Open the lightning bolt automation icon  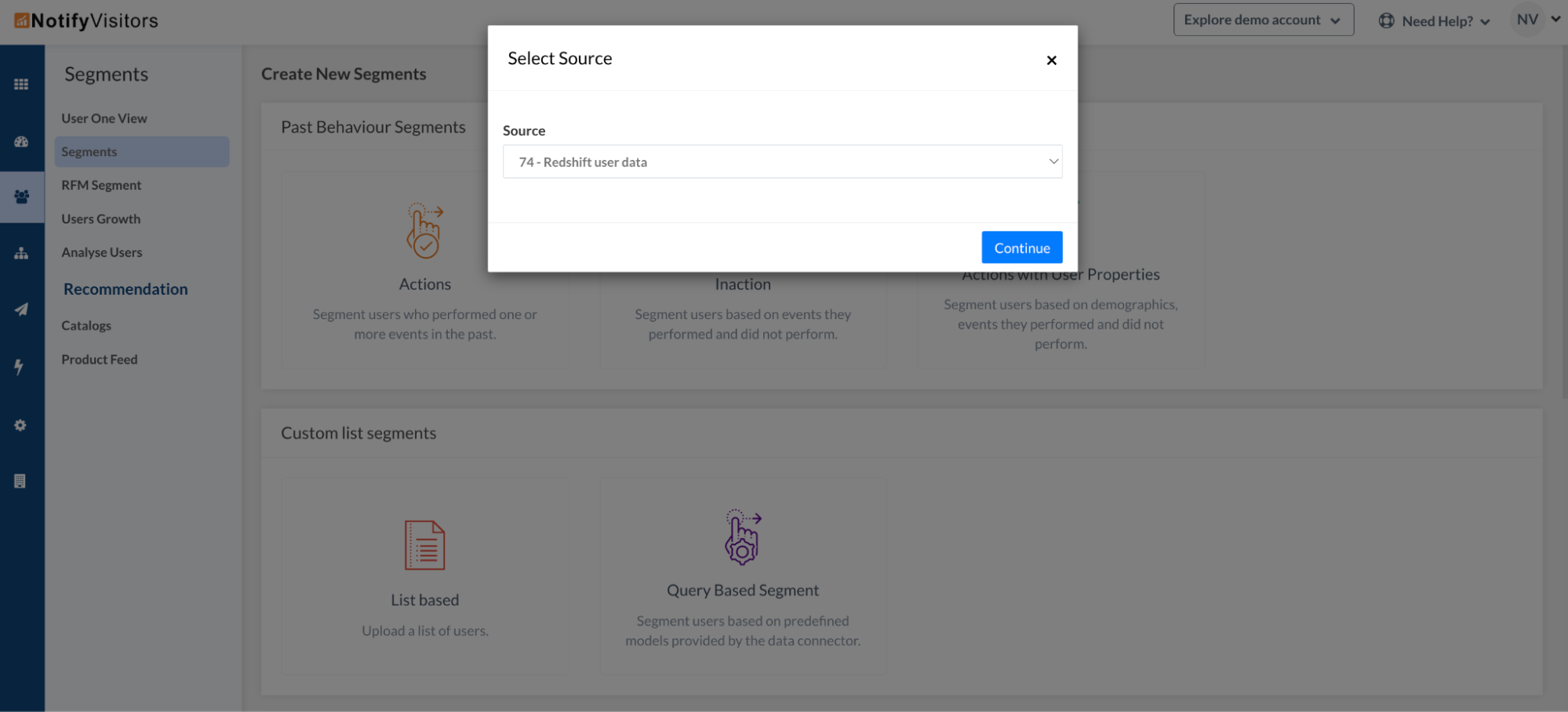click(19, 367)
